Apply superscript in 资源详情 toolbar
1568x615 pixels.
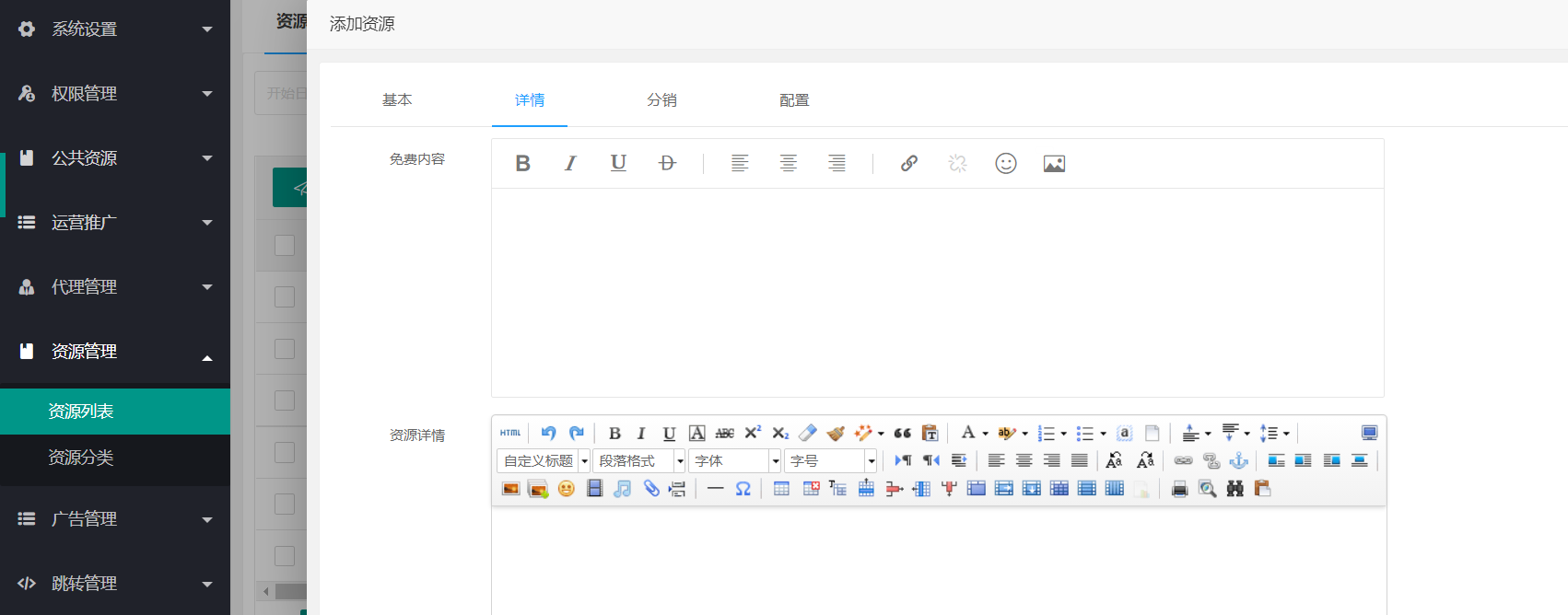(753, 433)
